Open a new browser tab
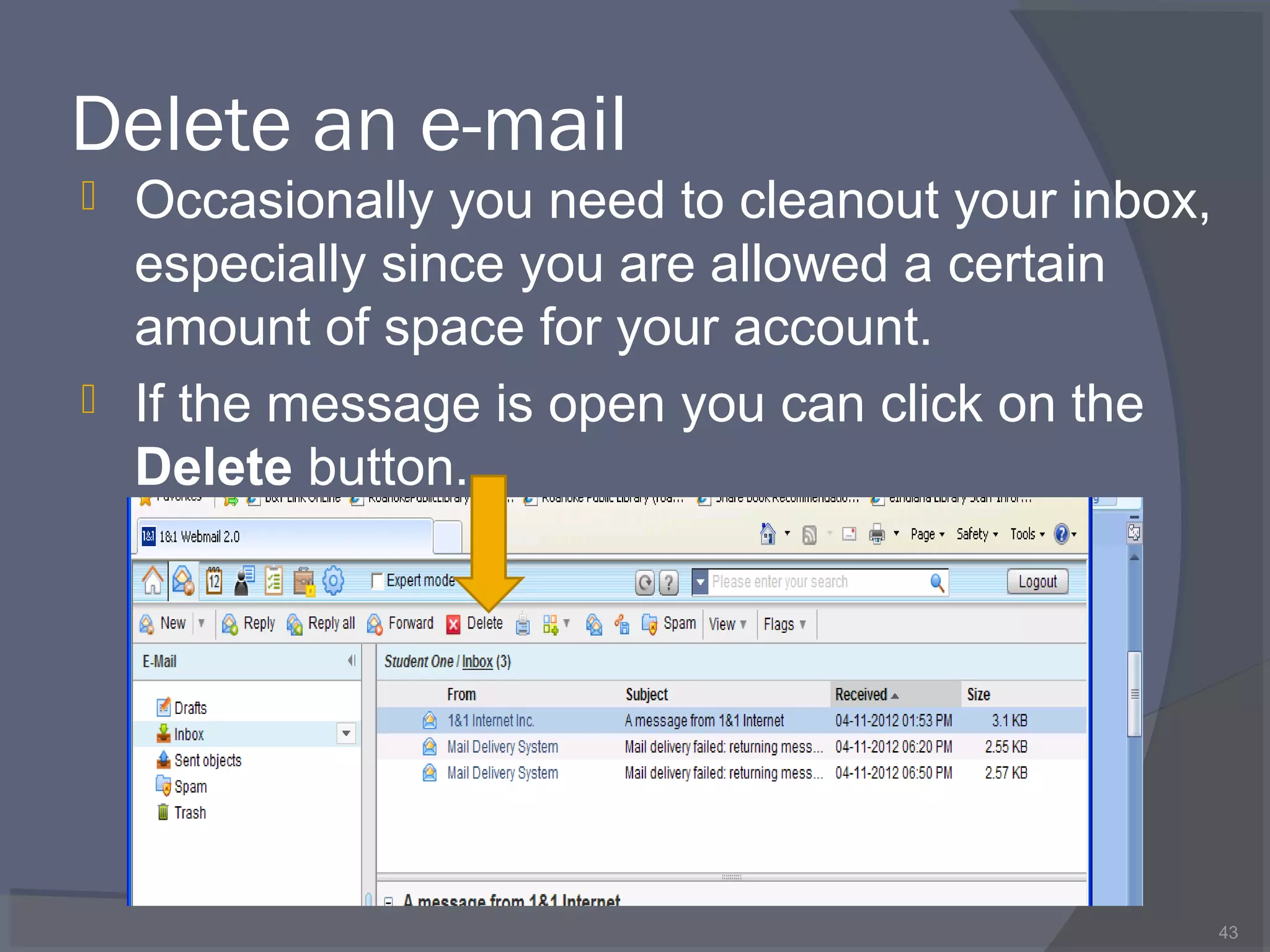Viewport: 1270px width, 952px height. click(447, 537)
